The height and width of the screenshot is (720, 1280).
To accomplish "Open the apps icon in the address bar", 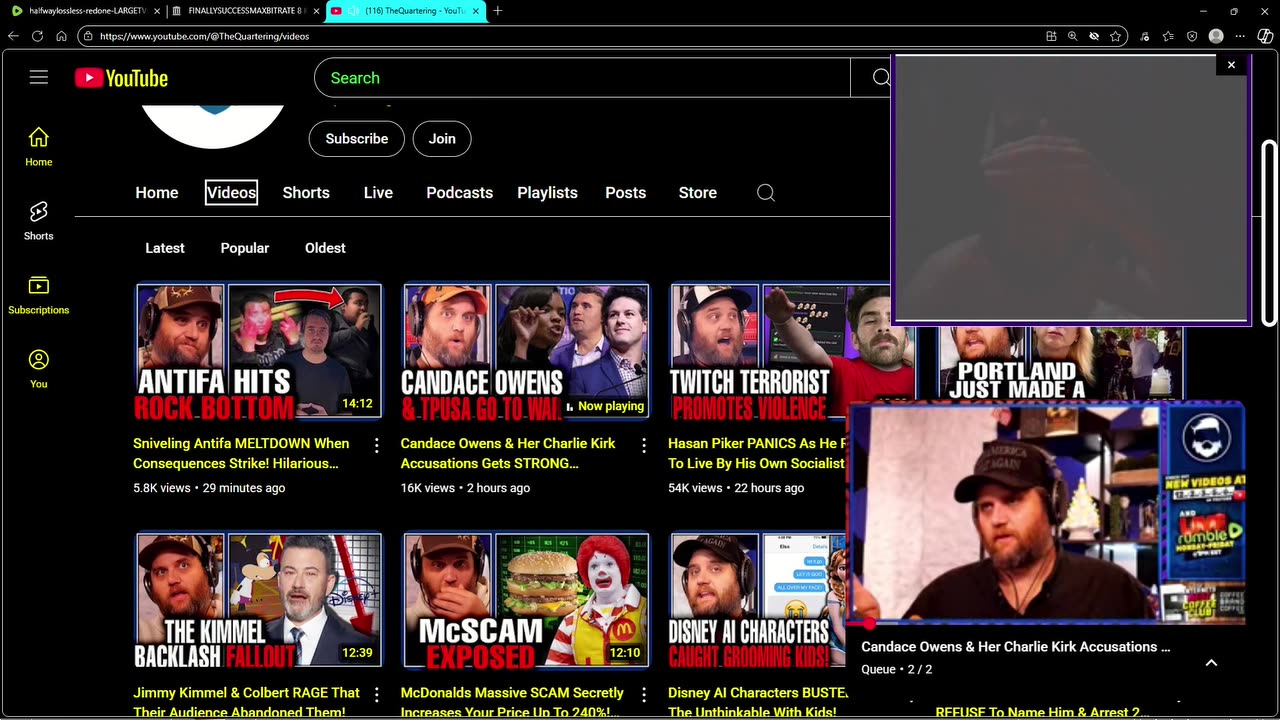I will click(x=1051, y=36).
